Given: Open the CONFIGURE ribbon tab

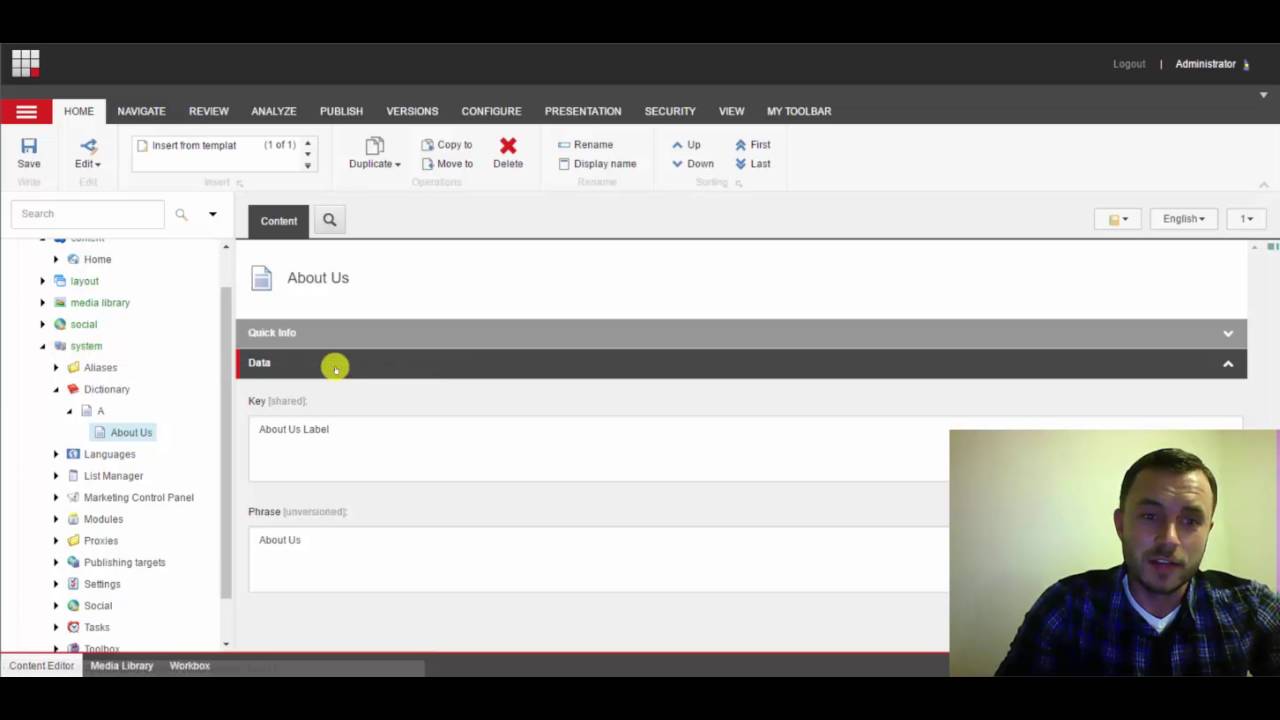Looking at the screenshot, I should click(x=491, y=111).
